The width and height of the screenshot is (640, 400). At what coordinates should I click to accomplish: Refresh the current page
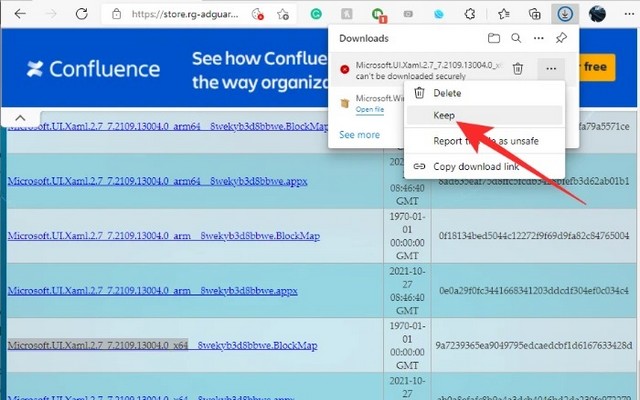pos(82,14)
